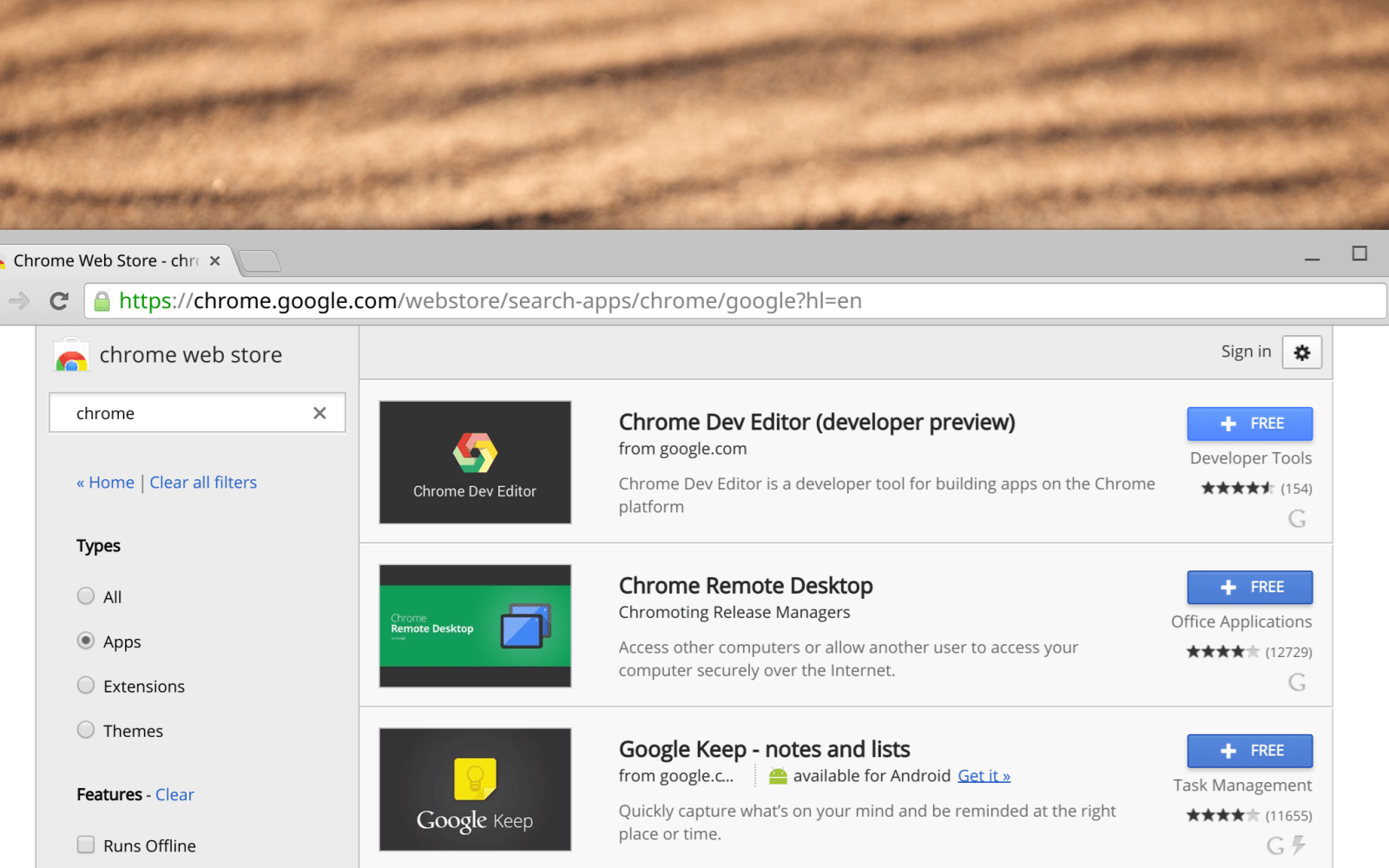The image size is (1389, 868).
Task: Click the (12729) review count
Action: tap(1288, 652)
